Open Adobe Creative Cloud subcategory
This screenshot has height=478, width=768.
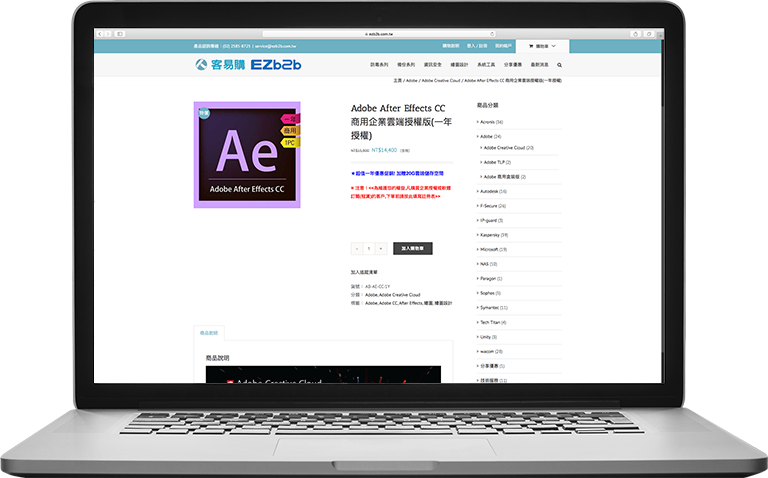tap(507, 147)
